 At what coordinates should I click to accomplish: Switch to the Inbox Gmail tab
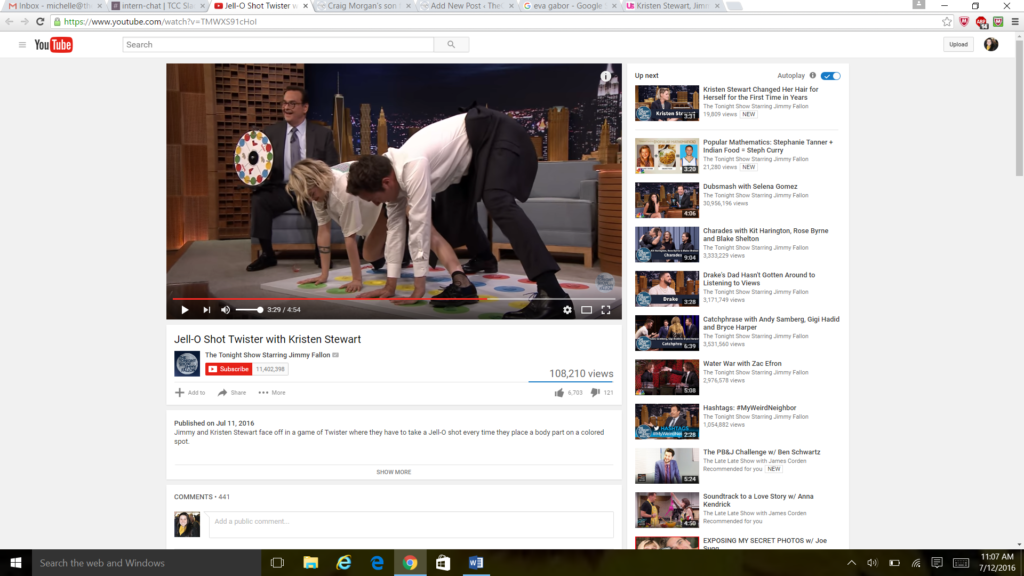coord(50,6)
